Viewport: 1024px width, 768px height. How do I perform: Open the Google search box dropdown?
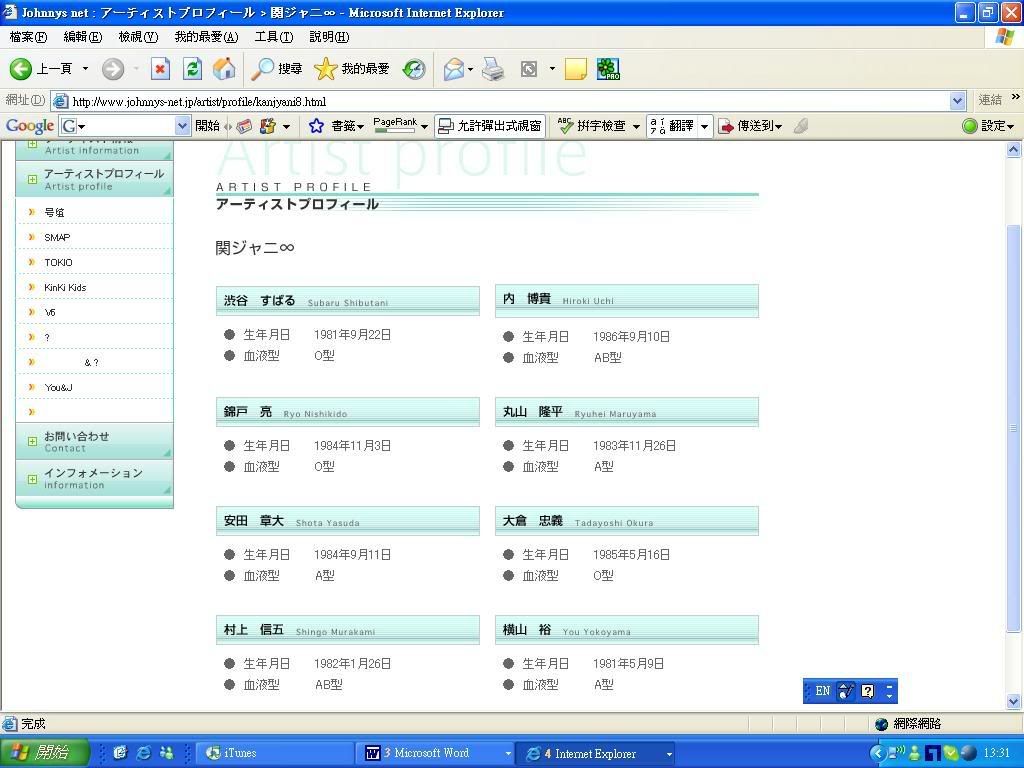click(x=182, y=126)
